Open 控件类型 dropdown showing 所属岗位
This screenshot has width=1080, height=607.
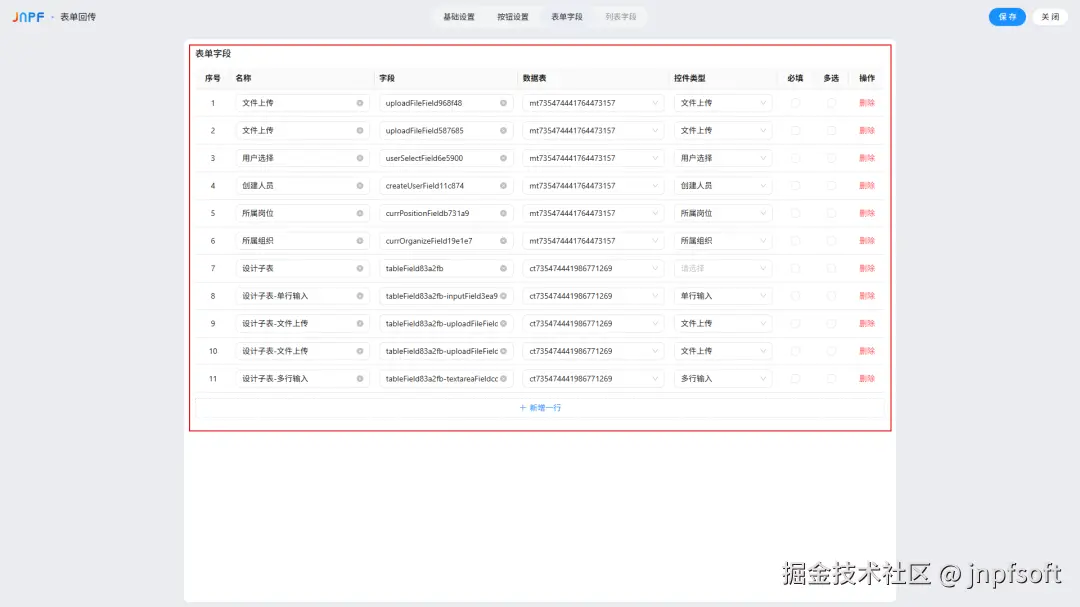pyautogui.click(x=723, y=214)
